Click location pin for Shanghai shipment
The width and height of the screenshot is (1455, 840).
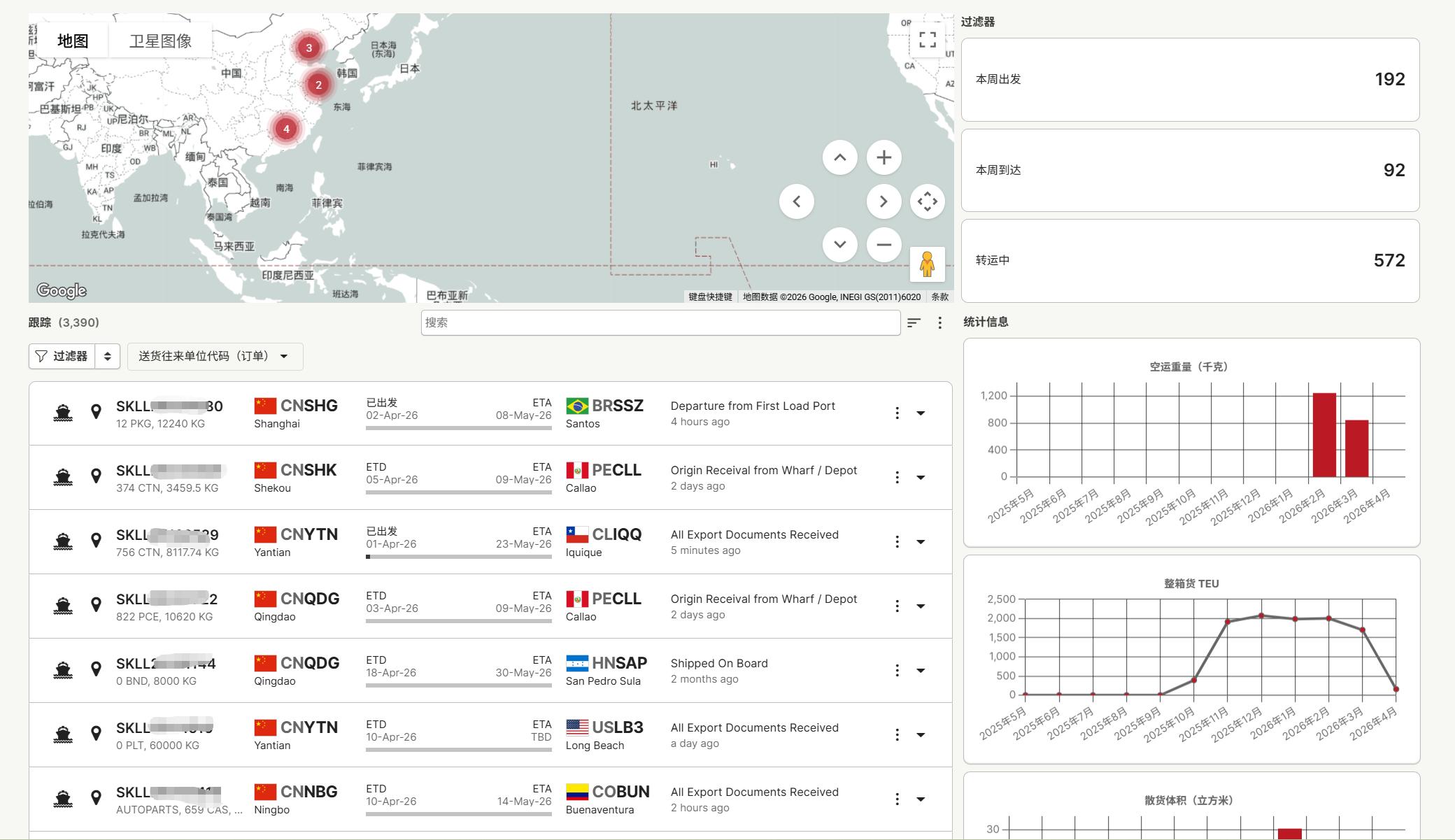[97, 412]
